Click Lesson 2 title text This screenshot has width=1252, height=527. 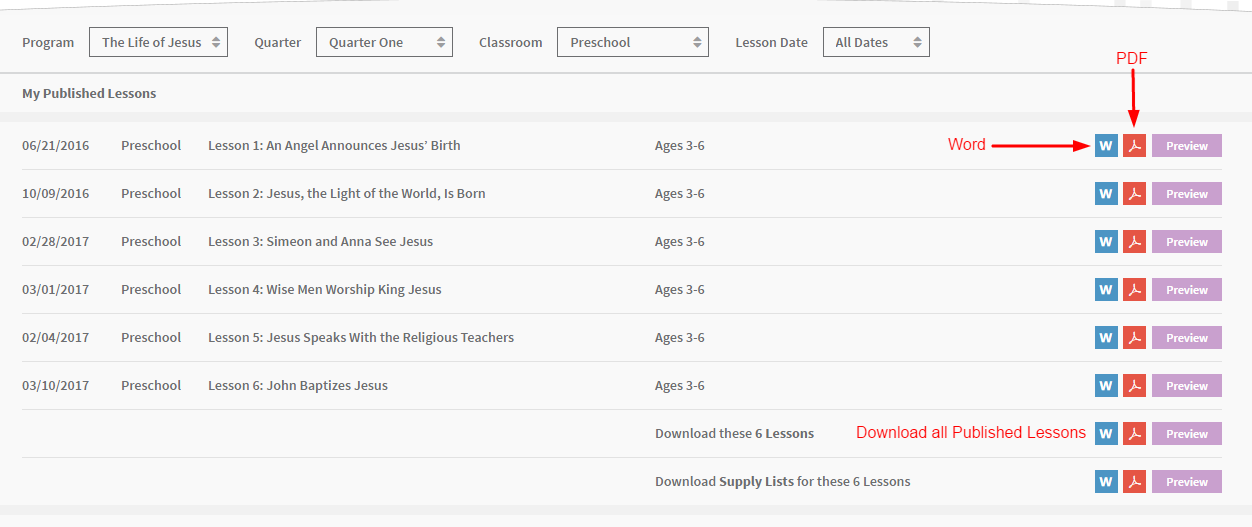(346, 194)
